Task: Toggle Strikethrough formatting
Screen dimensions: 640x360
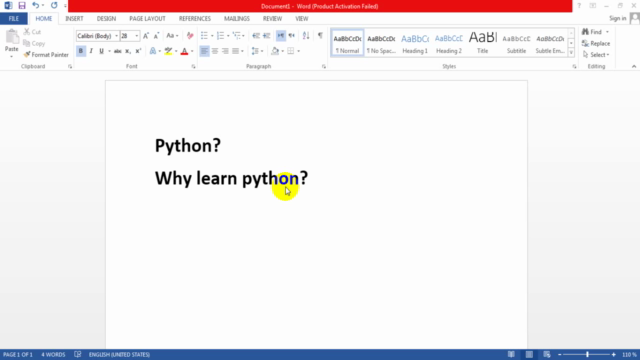Action: click(x=118, y=51)
